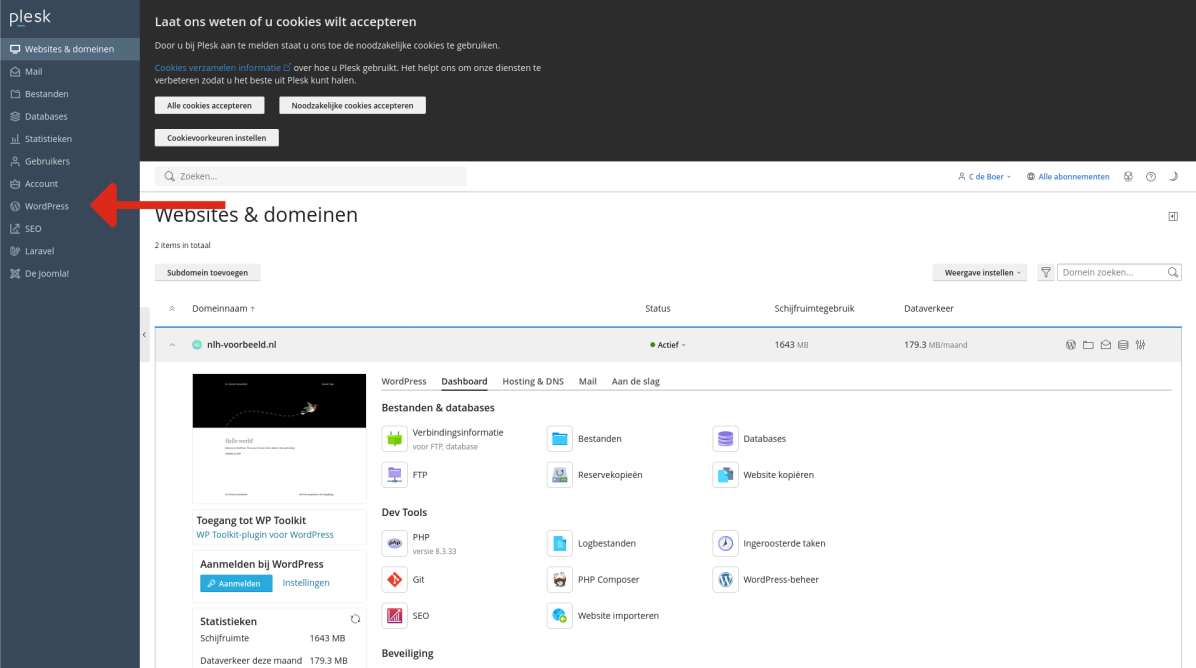Open Cookievoorkeuren instellen
This screenshot has height=668, width=1196.
coord(217,138)
